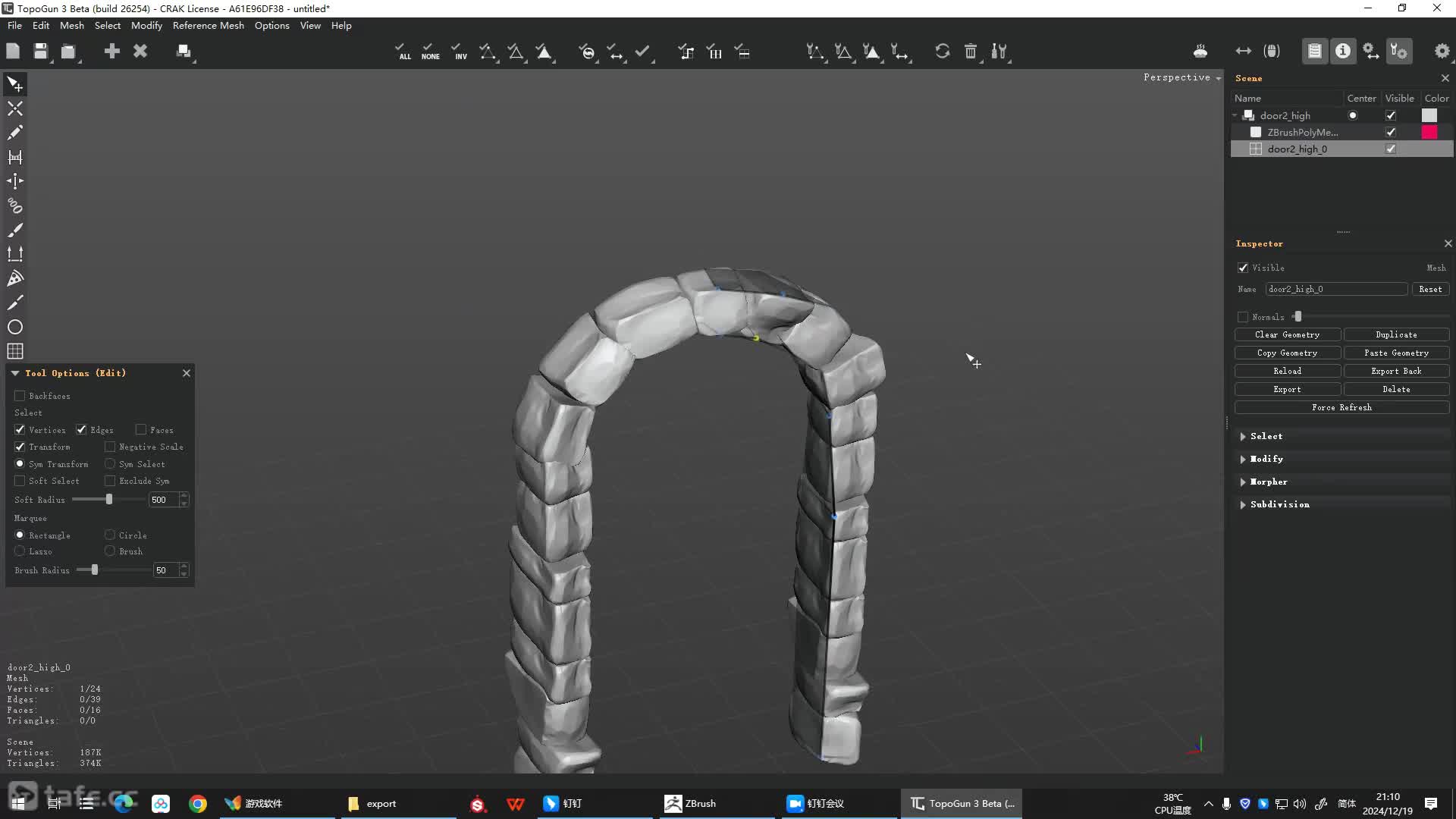Click the Duplicate button

[1396, 334]
